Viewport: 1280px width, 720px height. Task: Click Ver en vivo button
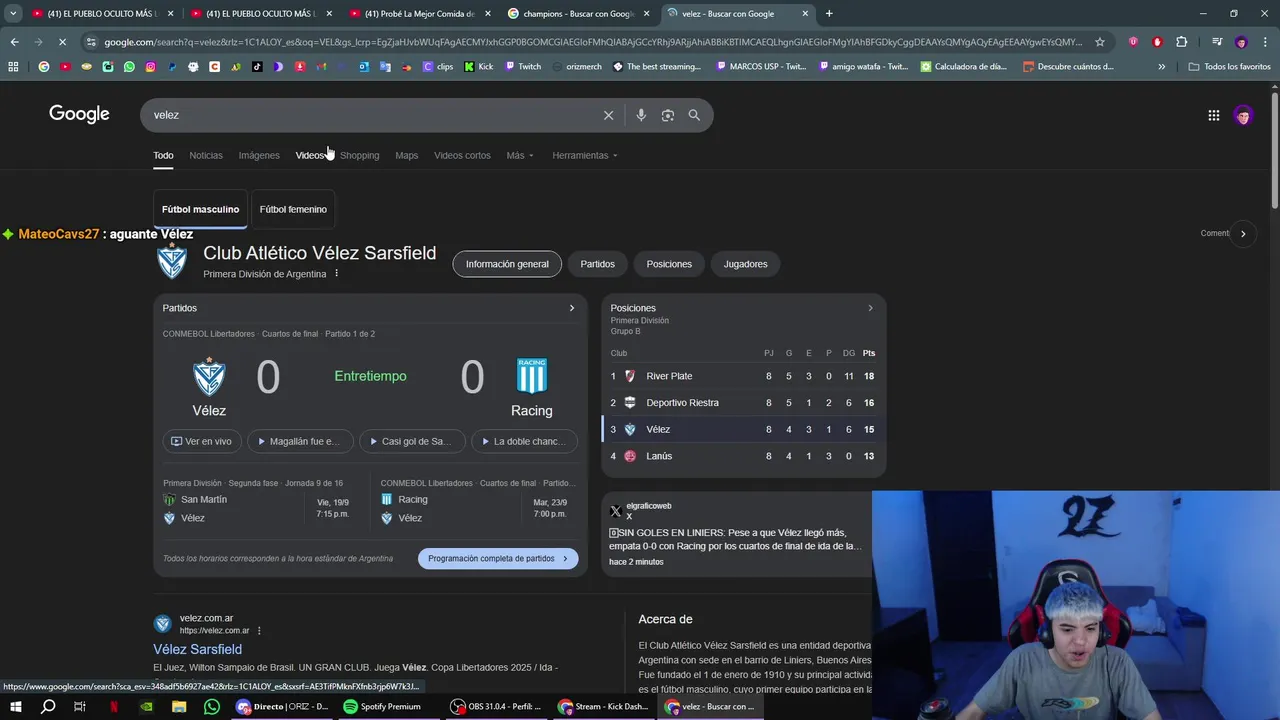tap(202, 441)
